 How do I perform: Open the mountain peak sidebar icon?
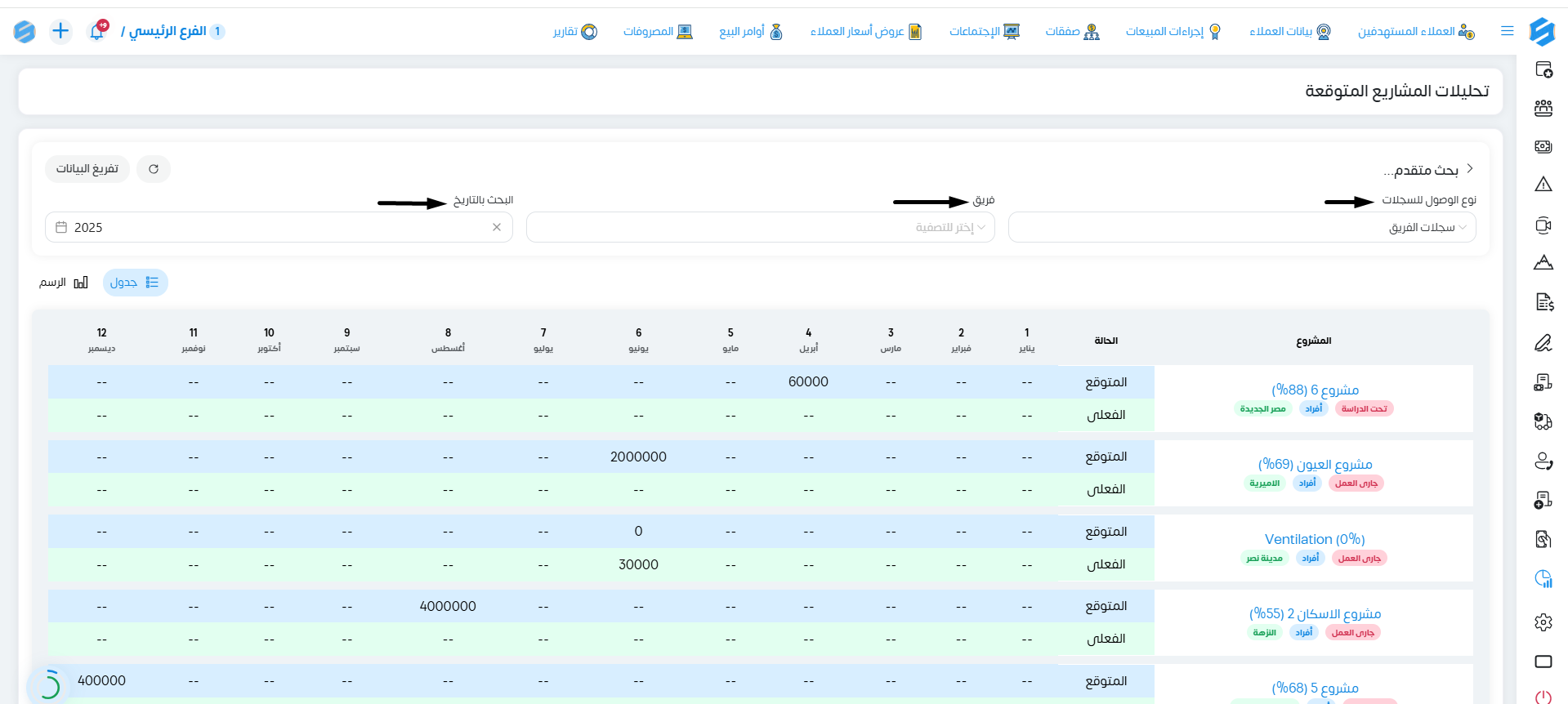[1543, 262]
